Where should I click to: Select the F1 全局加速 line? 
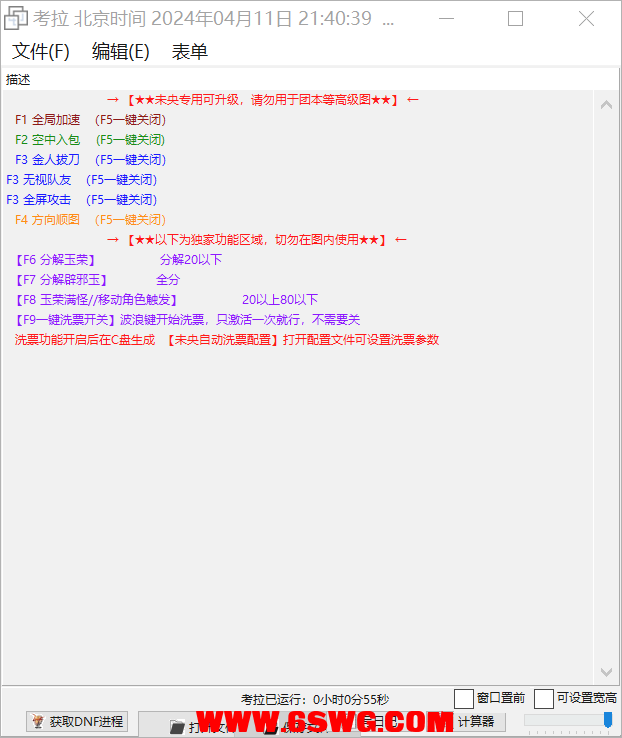(90, 120)
